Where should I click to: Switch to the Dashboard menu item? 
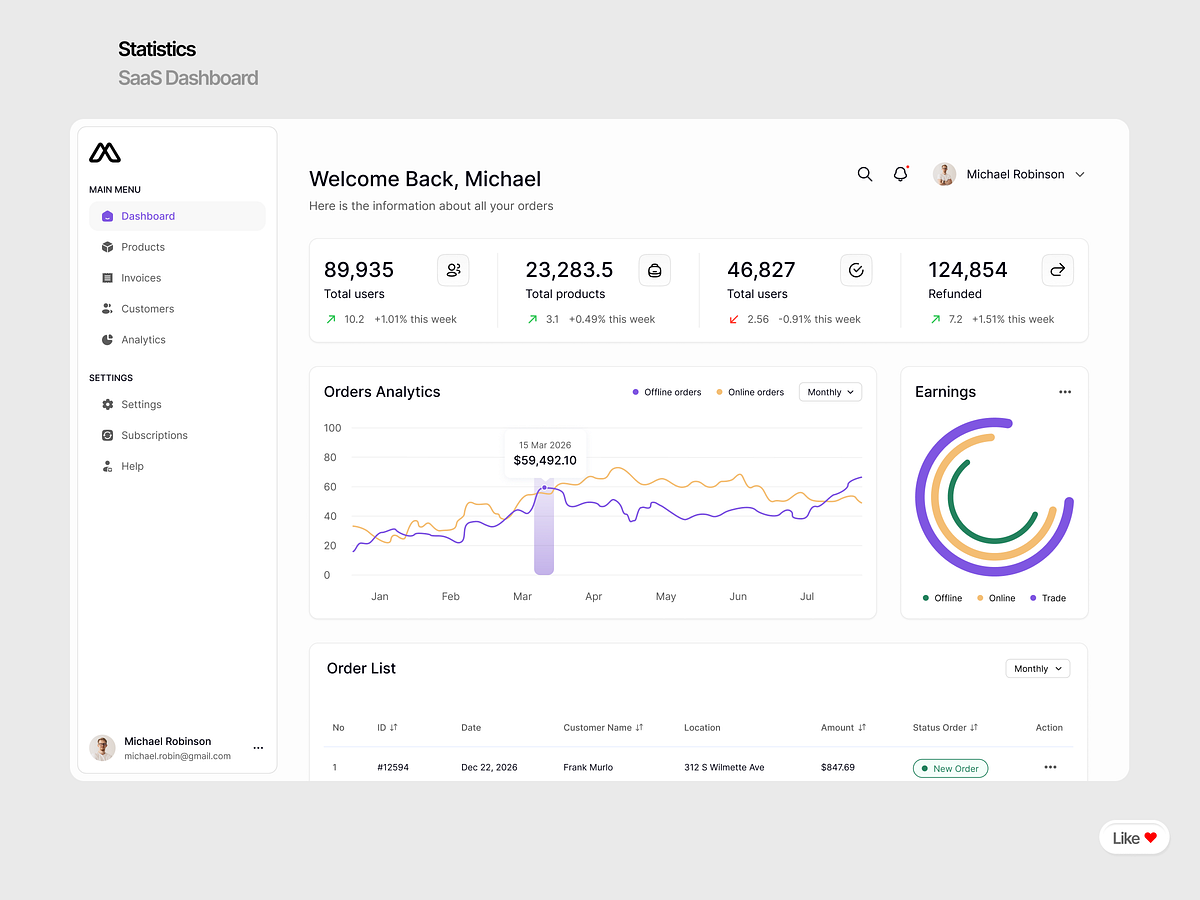coord(148,216)
